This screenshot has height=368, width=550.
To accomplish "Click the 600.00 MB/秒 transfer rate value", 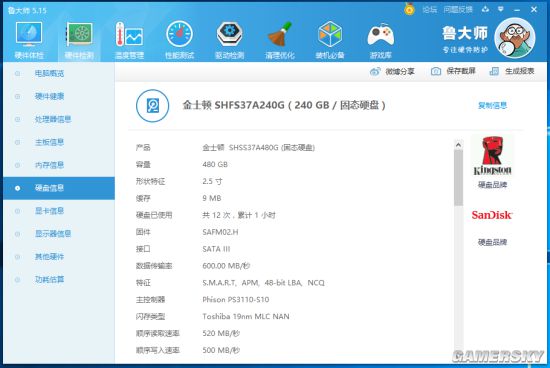I will tap(226, 266).
